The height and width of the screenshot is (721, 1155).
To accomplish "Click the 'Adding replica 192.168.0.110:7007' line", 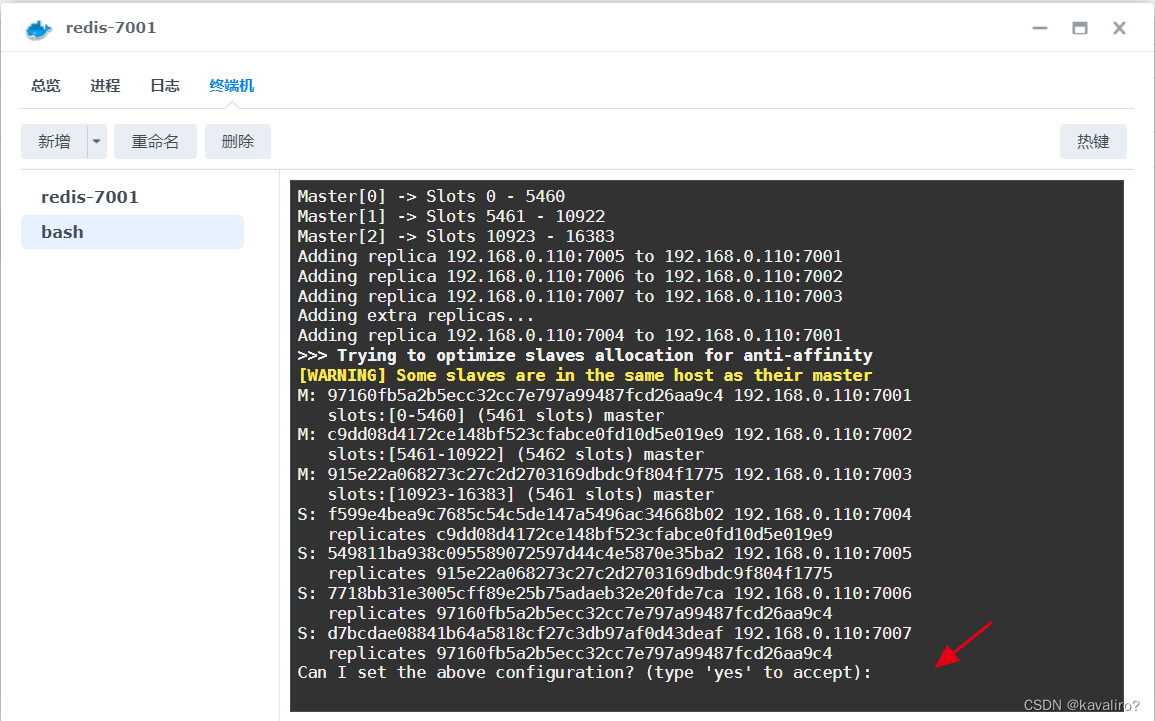I will point(569,296).
